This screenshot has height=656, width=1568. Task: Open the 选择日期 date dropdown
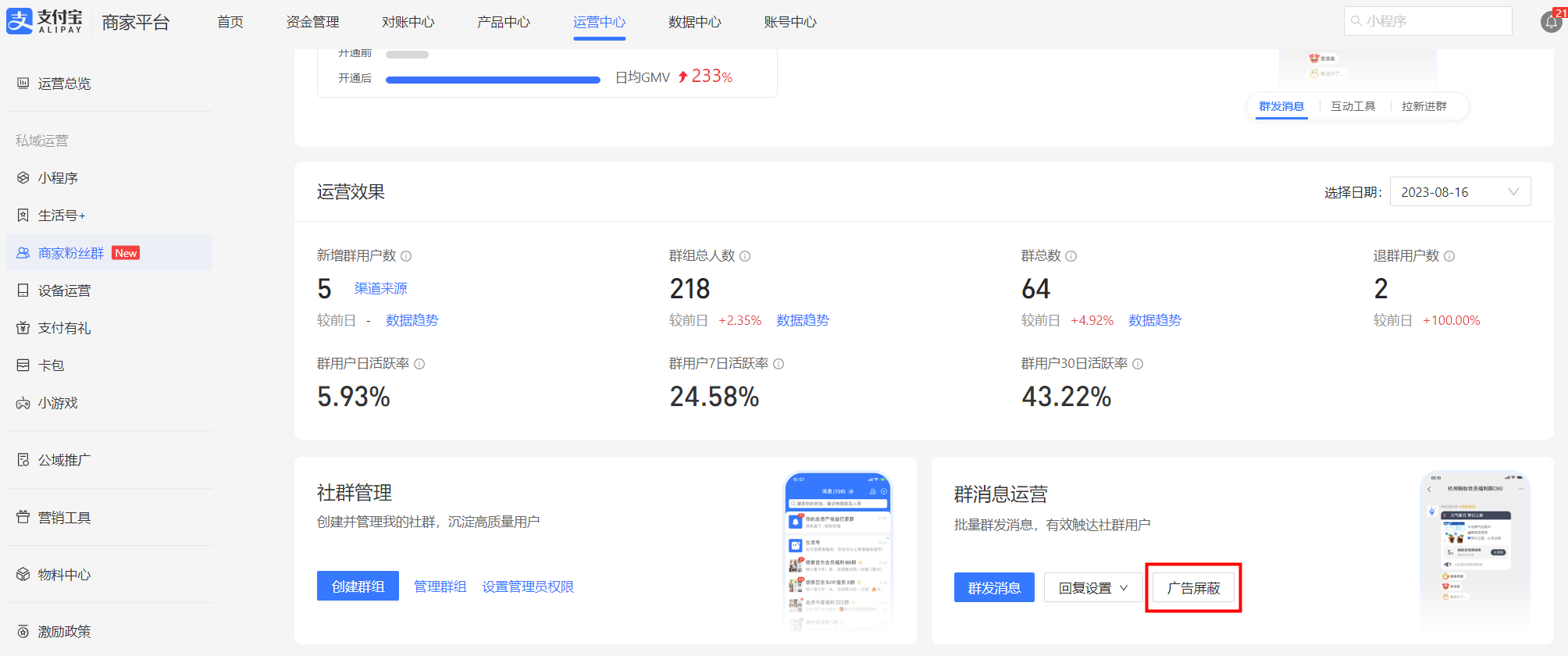1459,192
